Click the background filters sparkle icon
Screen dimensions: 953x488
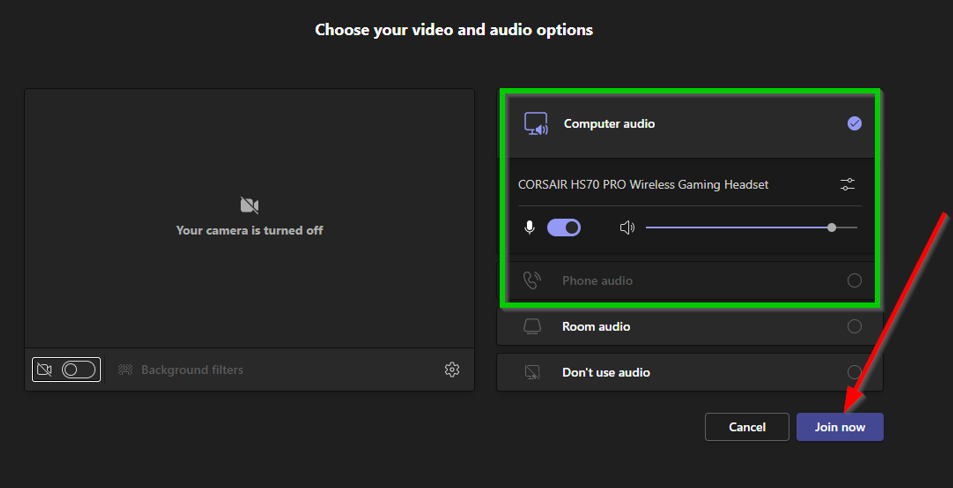[x=125, y=370]
